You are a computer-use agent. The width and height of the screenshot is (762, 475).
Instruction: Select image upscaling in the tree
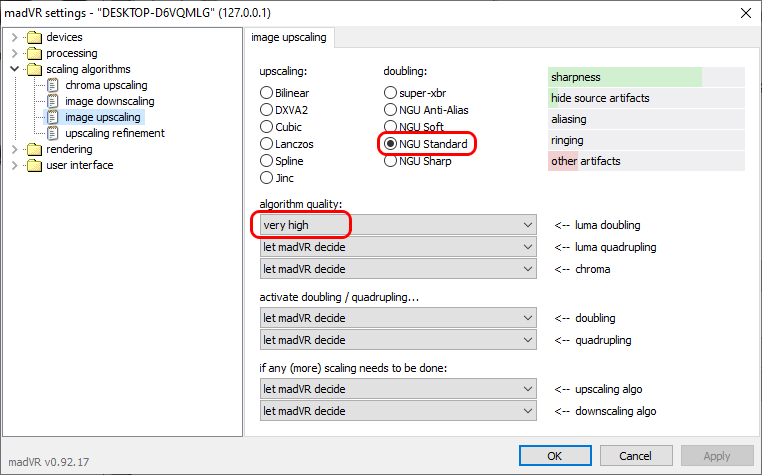[x=102, y=117]
